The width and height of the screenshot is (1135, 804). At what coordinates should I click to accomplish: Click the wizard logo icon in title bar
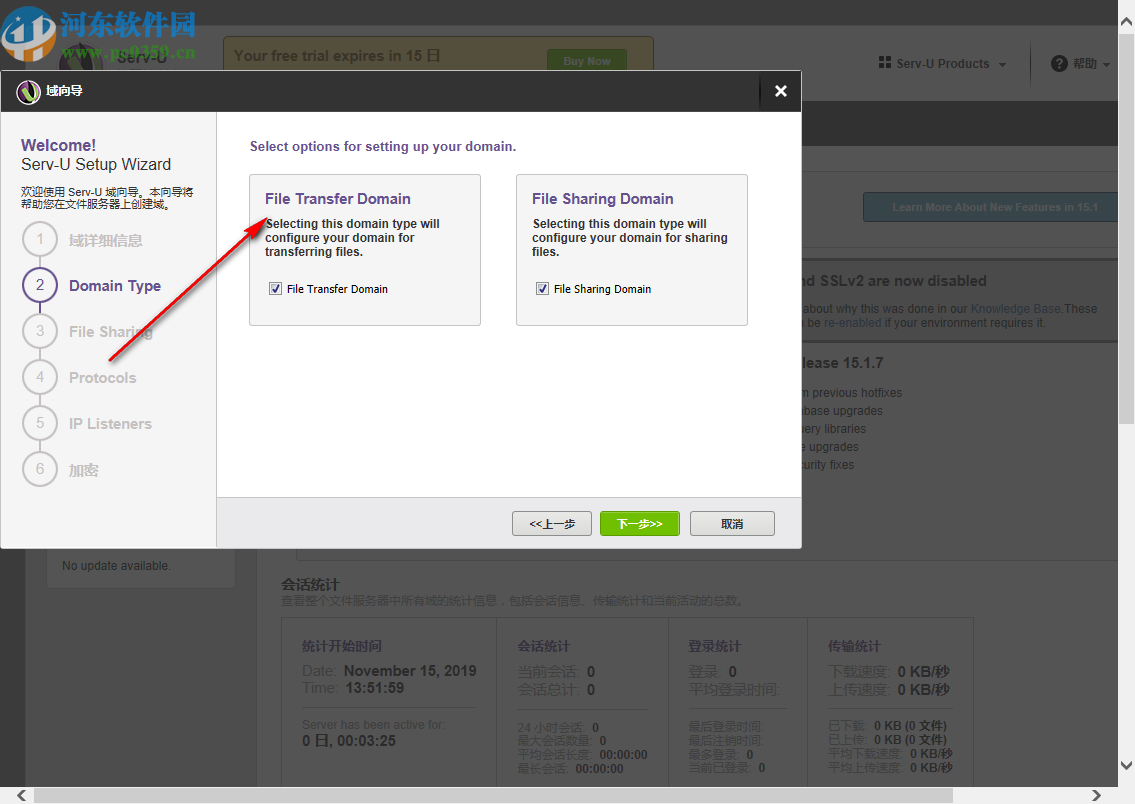click(x=28, y=91)
